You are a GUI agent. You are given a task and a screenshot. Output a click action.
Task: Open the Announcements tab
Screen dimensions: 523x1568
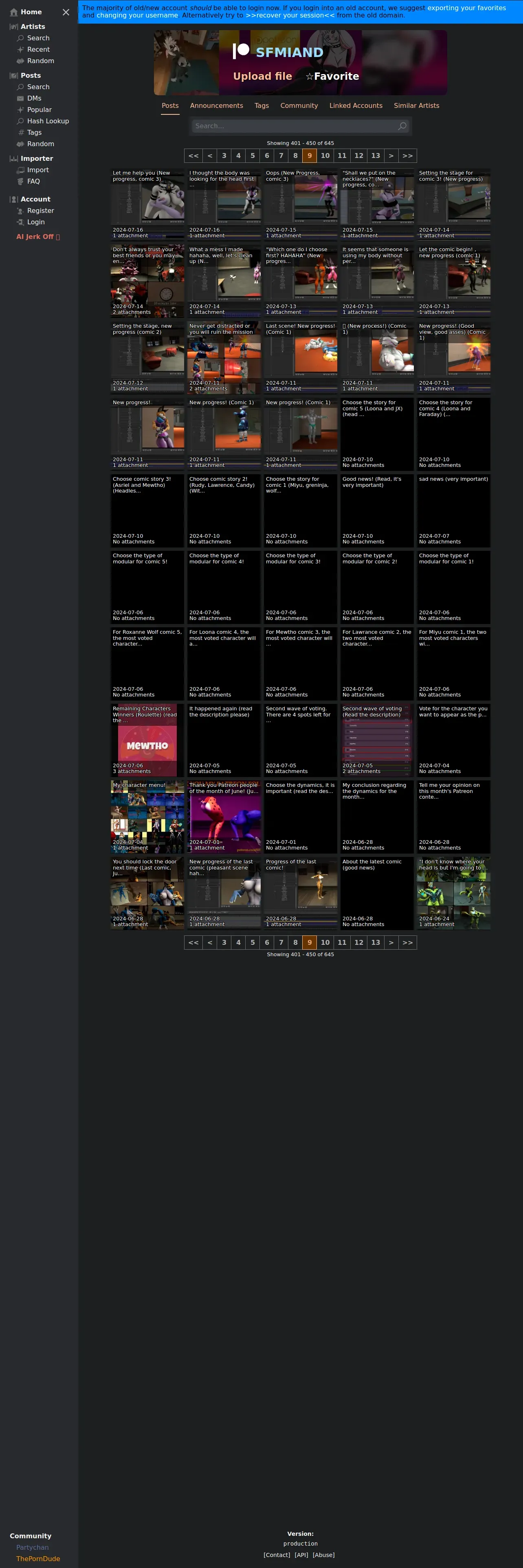(216, 106)
